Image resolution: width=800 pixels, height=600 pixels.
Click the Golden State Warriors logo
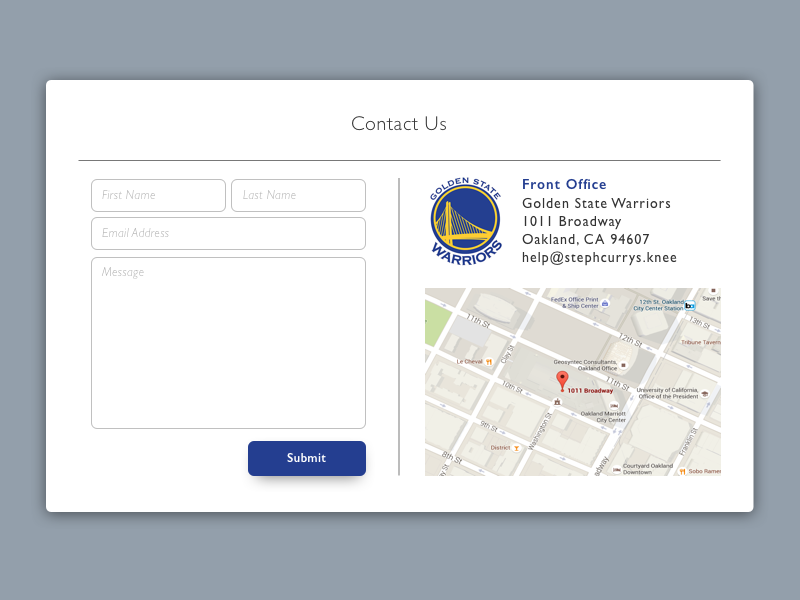[466, 221]
